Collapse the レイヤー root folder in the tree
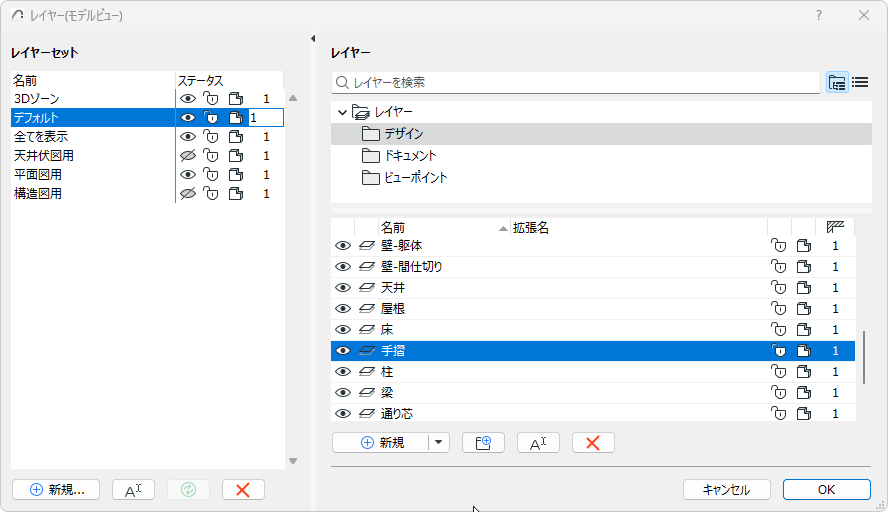 pos(342,112)
